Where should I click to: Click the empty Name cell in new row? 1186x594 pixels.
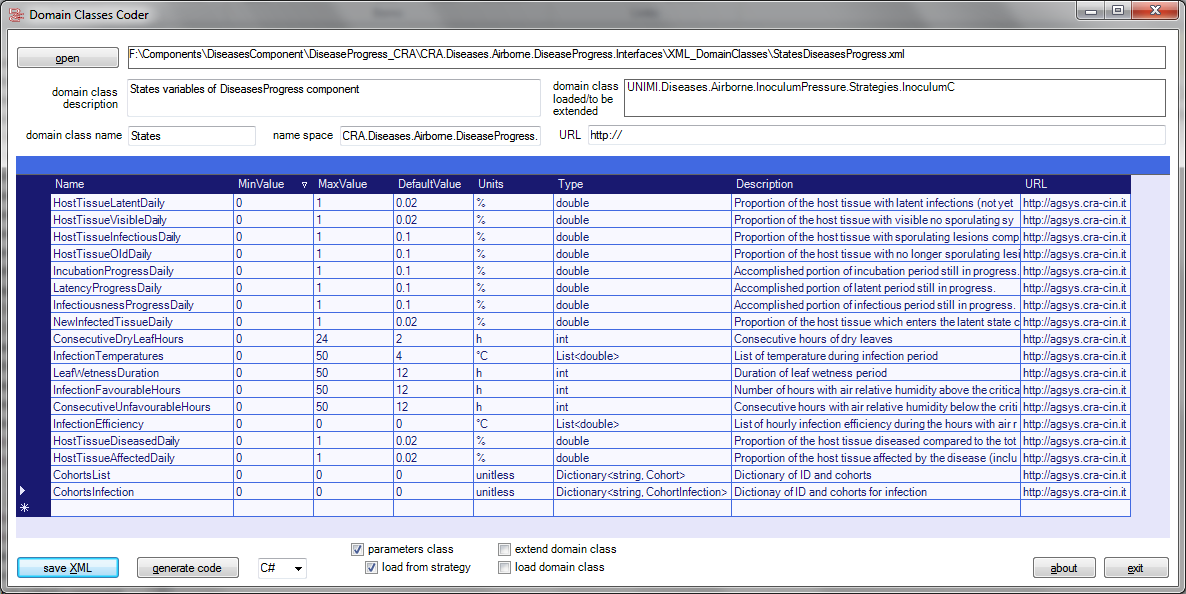(x=142, y=508)
